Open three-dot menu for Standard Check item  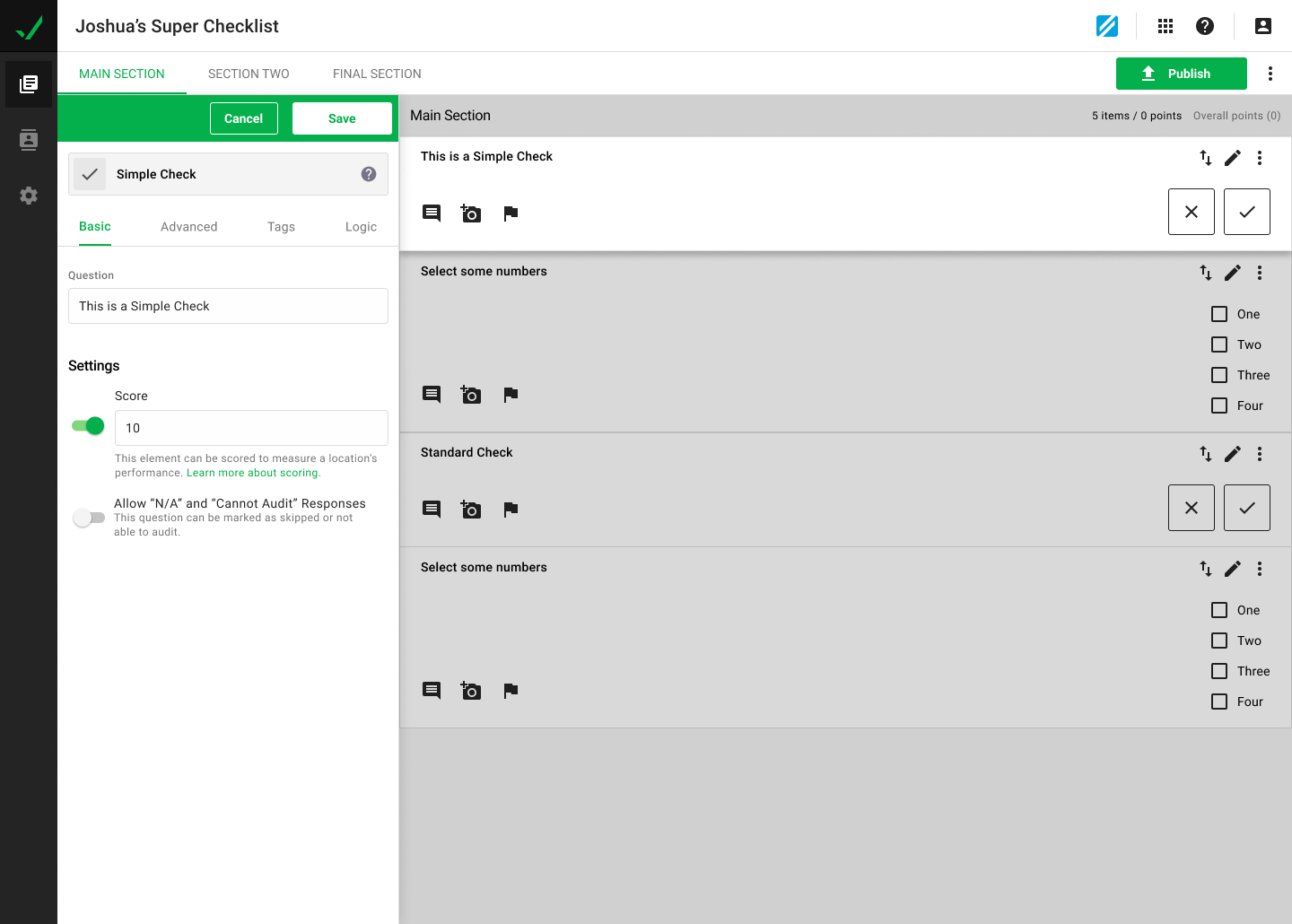tap(1260, 454)
